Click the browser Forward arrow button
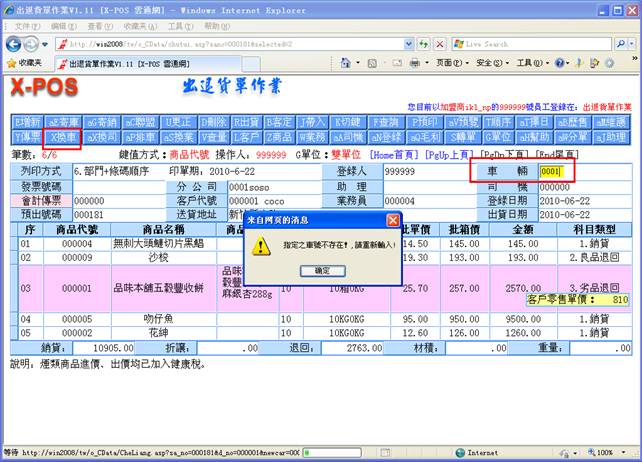Viewport: 642px width, 462px height. point(33,44)
